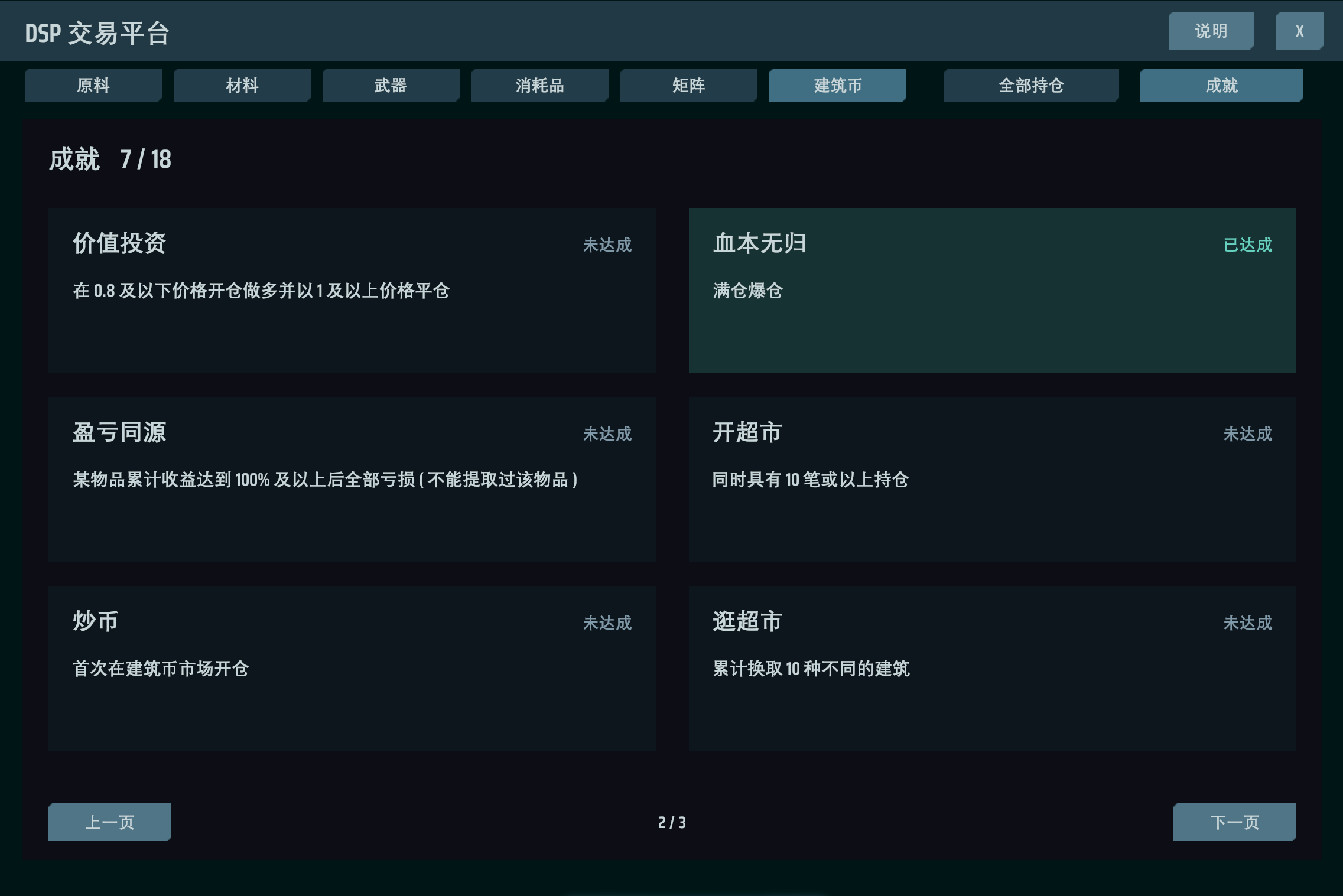Click the 盈亏同源 achievement title
This screenshot has height=896, width=1343.
point(119,432)
